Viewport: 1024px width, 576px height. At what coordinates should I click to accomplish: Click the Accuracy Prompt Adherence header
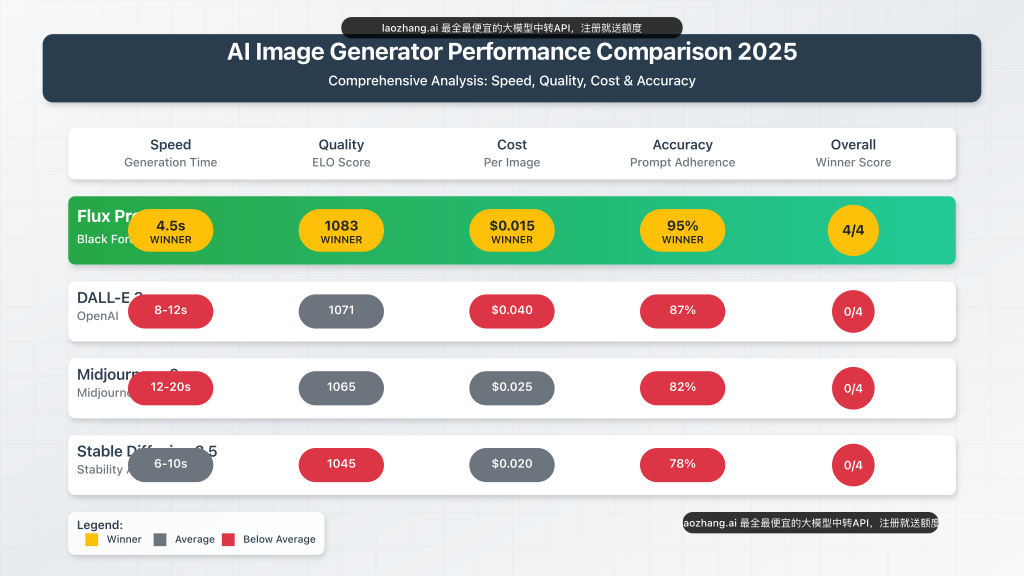(x=682, y=153)
